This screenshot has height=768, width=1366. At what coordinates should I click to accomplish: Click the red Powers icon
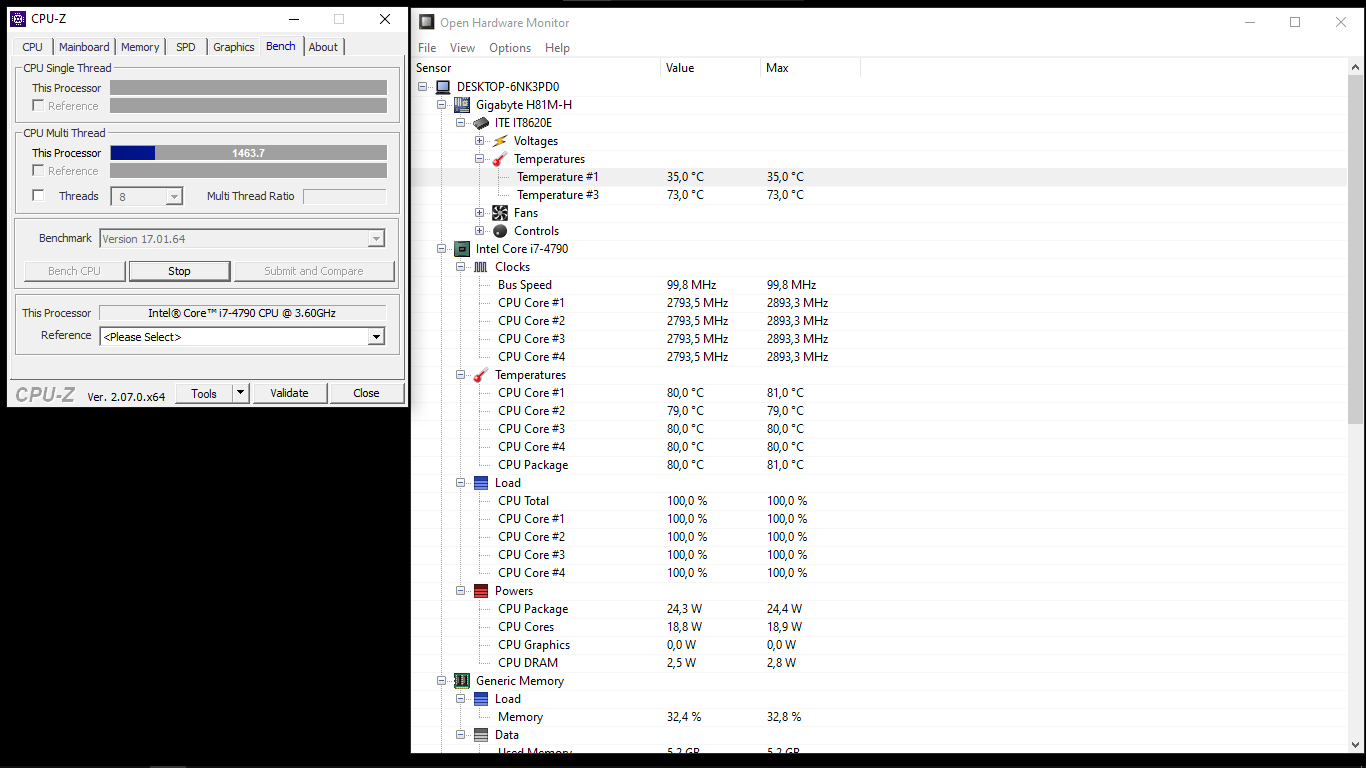coord(481,591)
